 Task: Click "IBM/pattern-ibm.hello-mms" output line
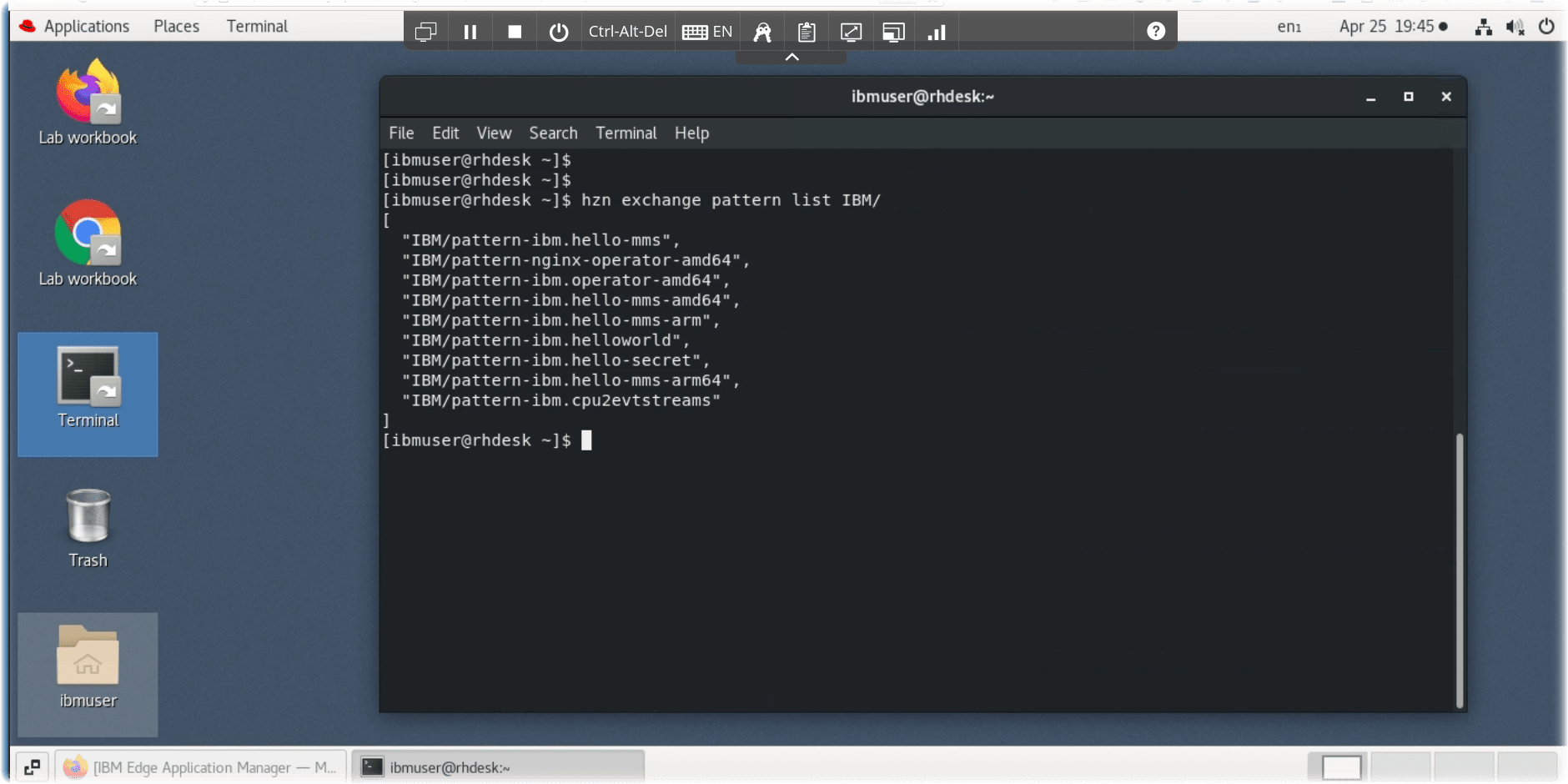point(540,240)
